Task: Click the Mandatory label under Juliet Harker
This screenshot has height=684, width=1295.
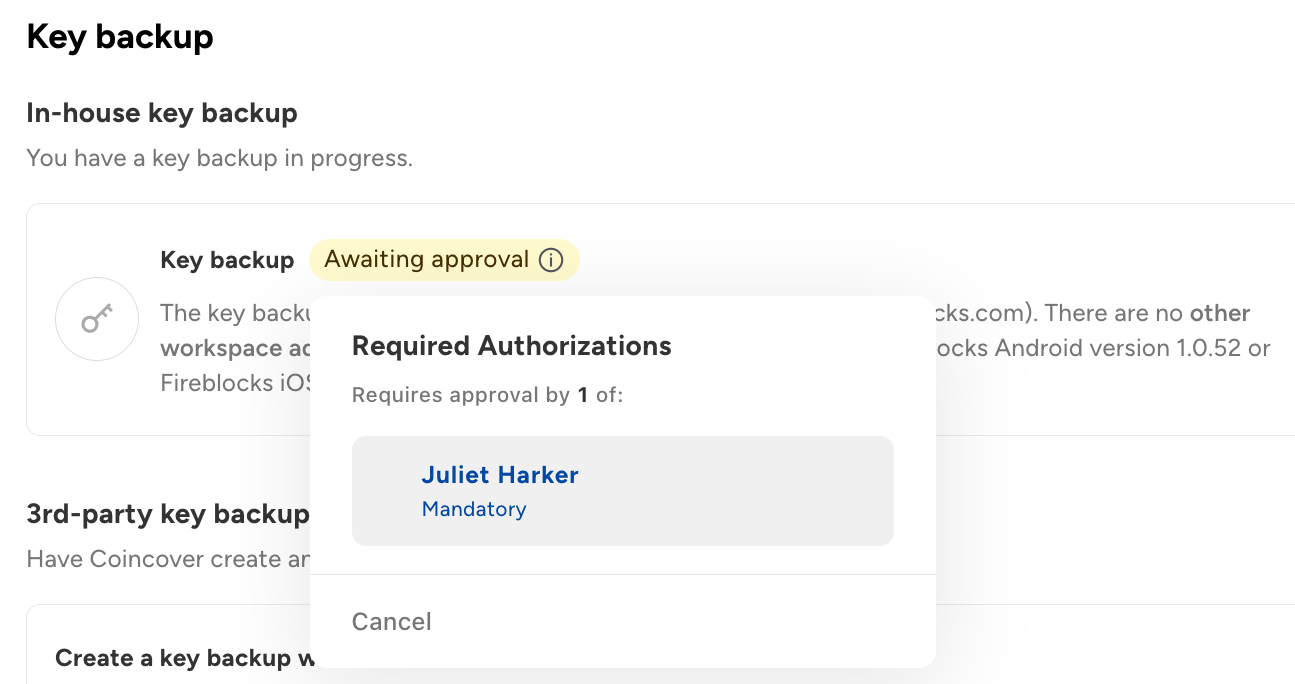Action: 474,509
